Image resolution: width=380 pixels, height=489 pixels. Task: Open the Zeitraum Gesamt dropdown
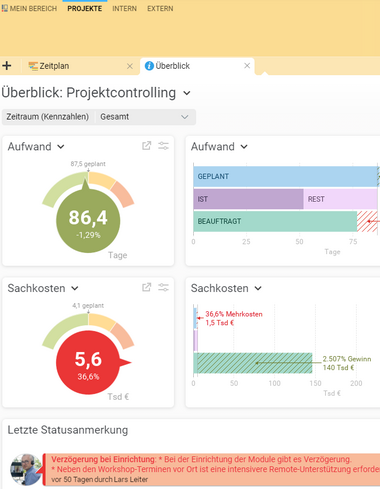pos(146,117)
